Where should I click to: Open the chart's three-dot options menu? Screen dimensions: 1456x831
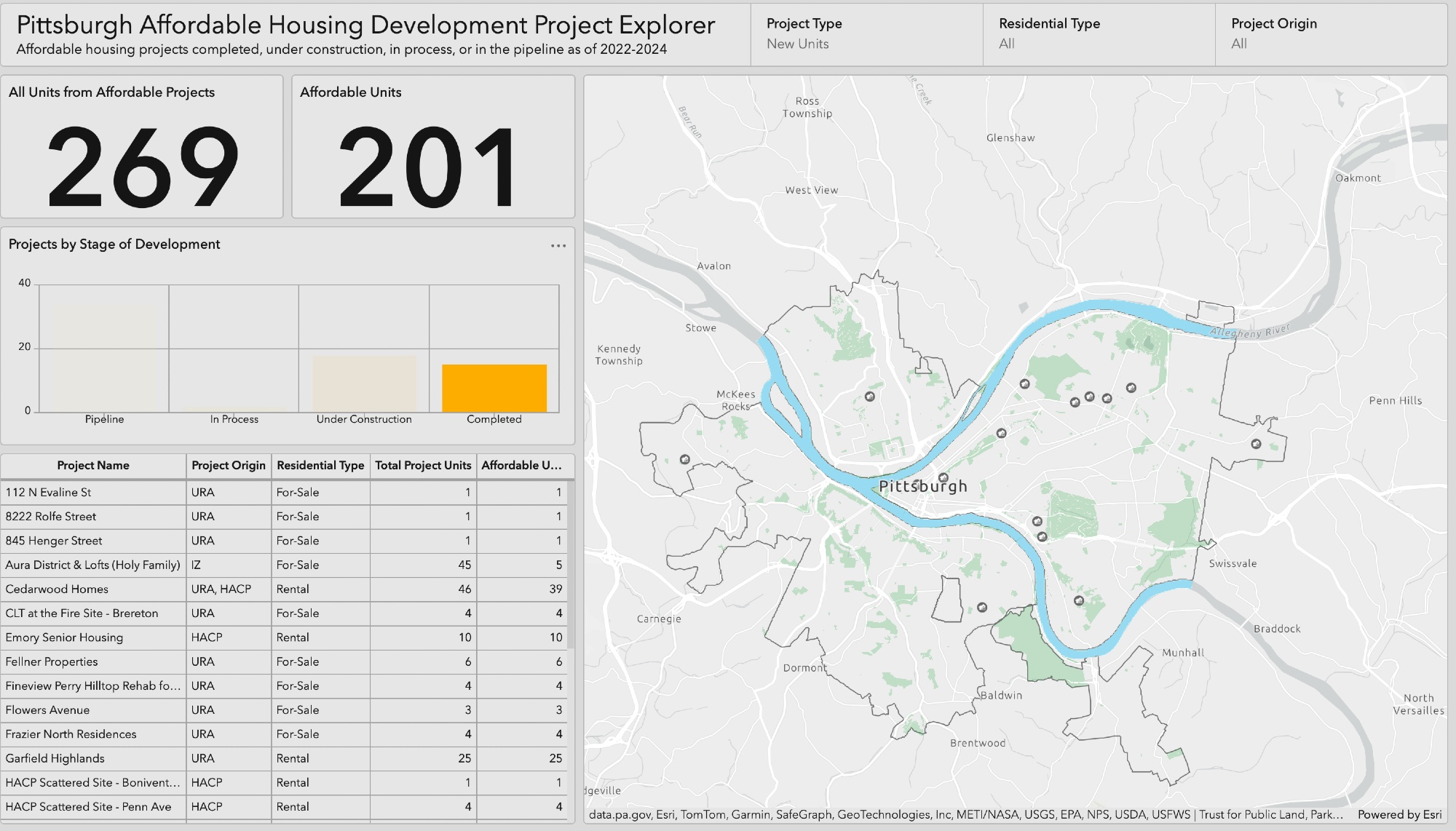[558, 246]
